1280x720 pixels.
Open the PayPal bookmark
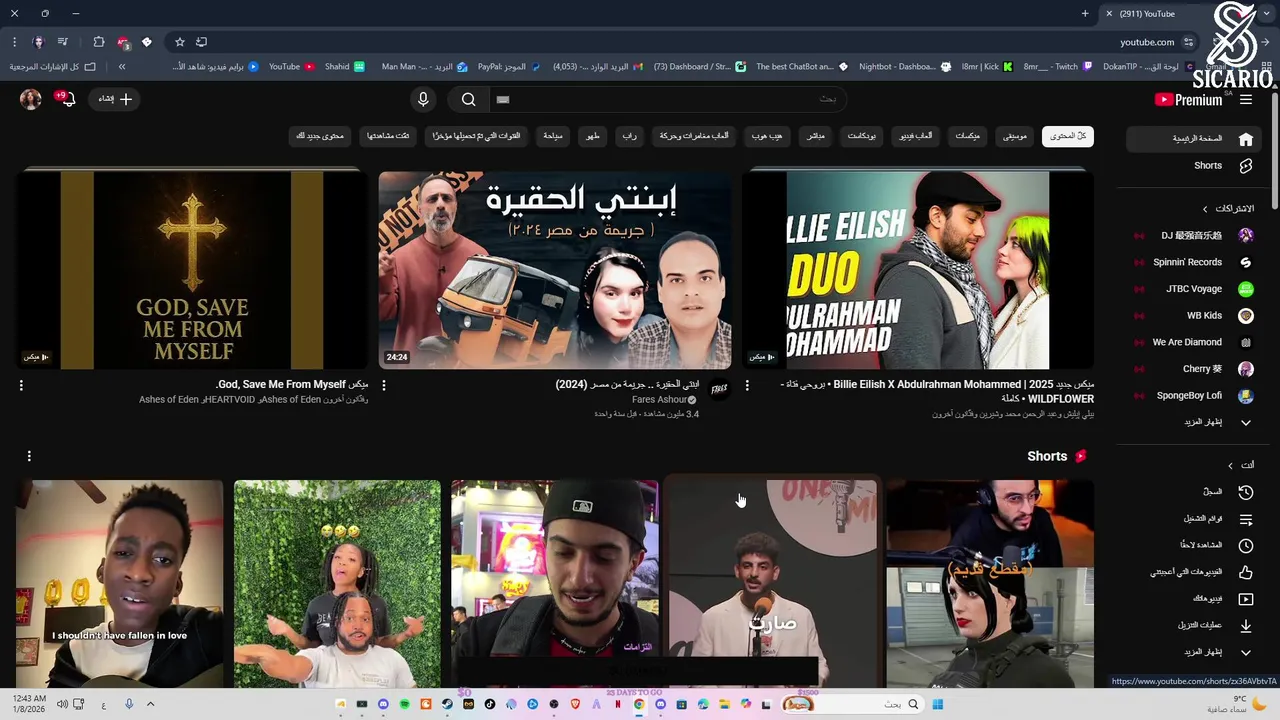(x=509, y=67)
